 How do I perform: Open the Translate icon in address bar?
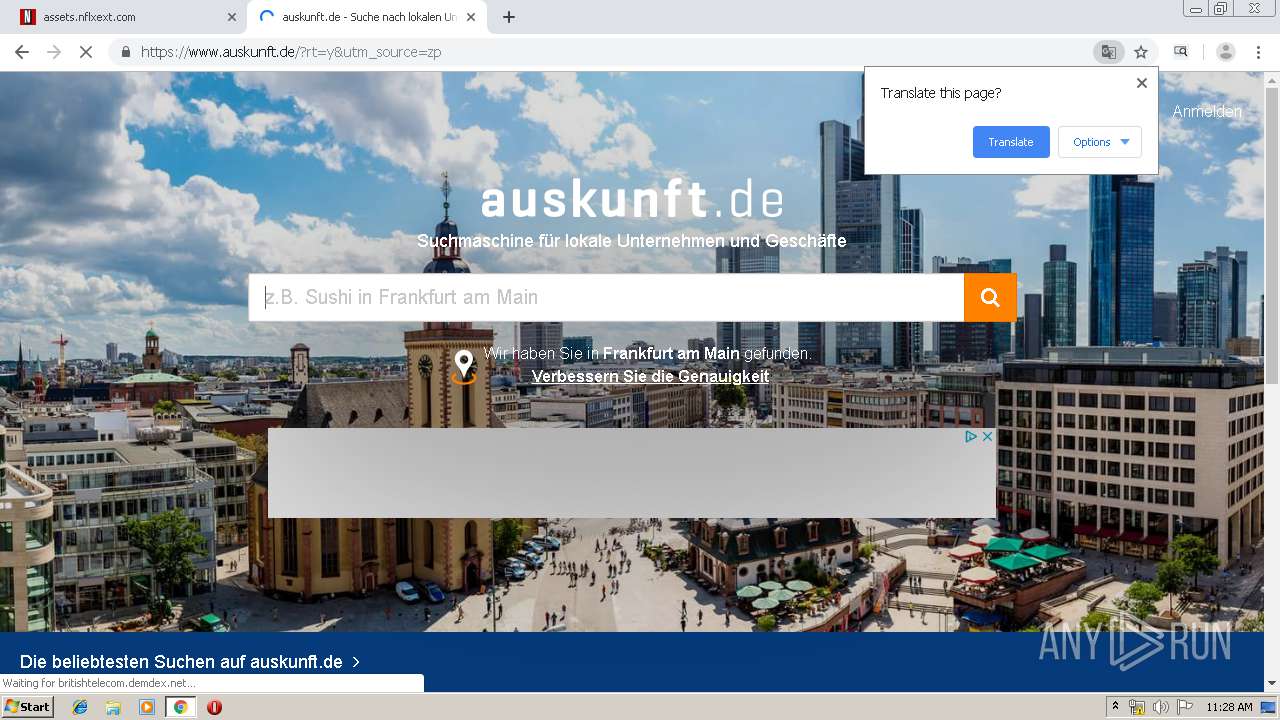(1108, 52)
